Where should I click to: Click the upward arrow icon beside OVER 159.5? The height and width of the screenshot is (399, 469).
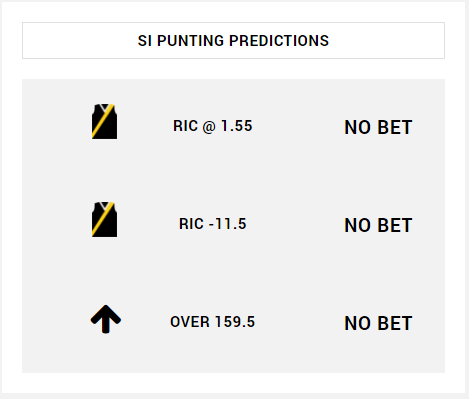(x=106, y=319)
